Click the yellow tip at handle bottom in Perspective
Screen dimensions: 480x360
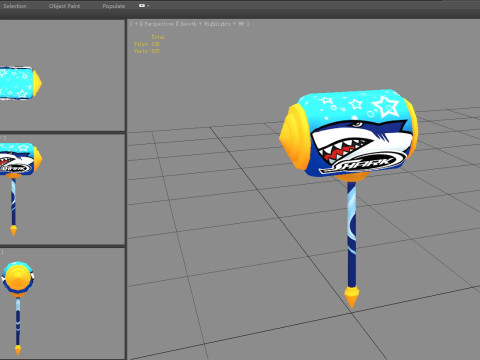point(352,297)
